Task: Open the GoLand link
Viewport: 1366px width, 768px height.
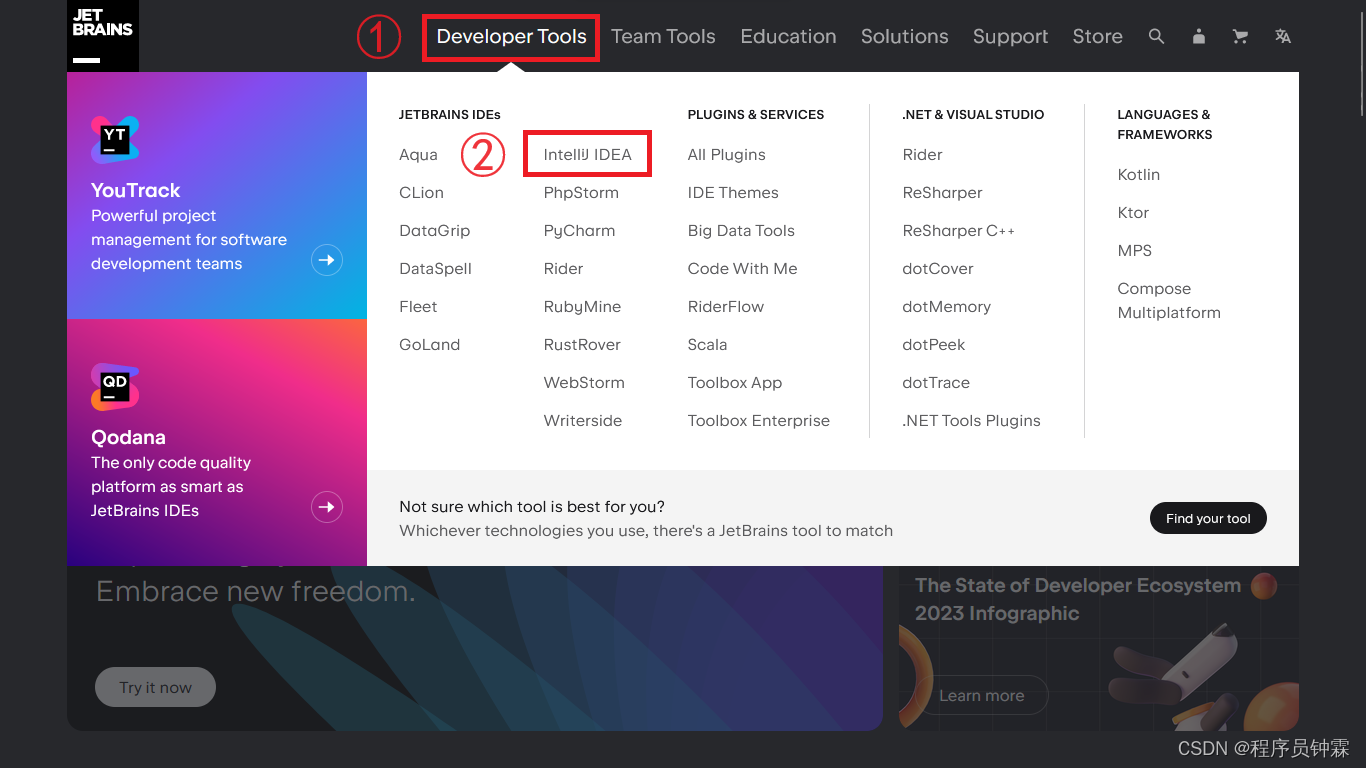Action: tap(429, 345)
